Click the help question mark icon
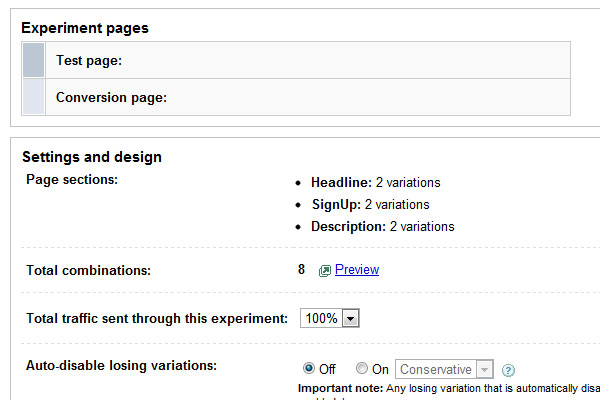The height and width of the screenshot is (400, 600). tap(508, 369)
